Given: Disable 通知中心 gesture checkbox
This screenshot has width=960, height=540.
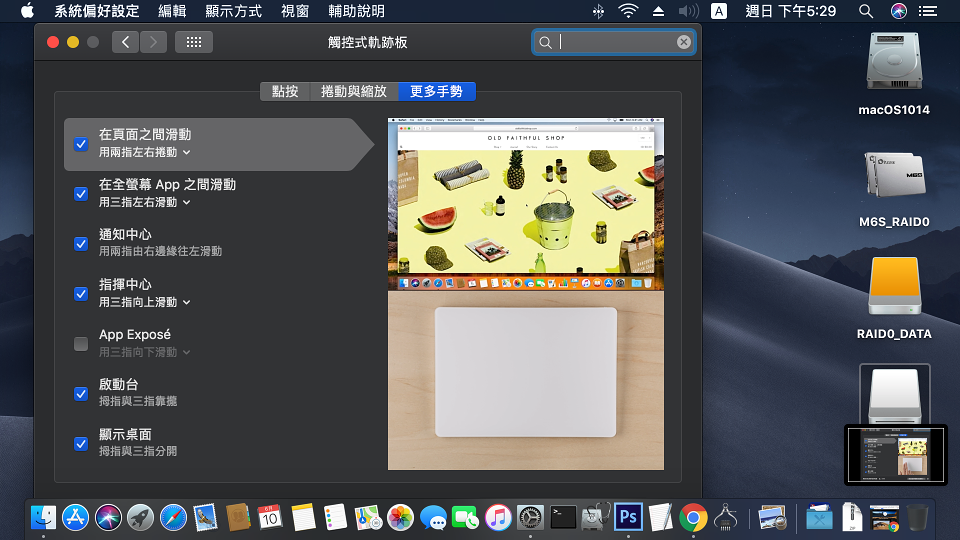Looking at the screenshot, I should [x=81, y=244].
